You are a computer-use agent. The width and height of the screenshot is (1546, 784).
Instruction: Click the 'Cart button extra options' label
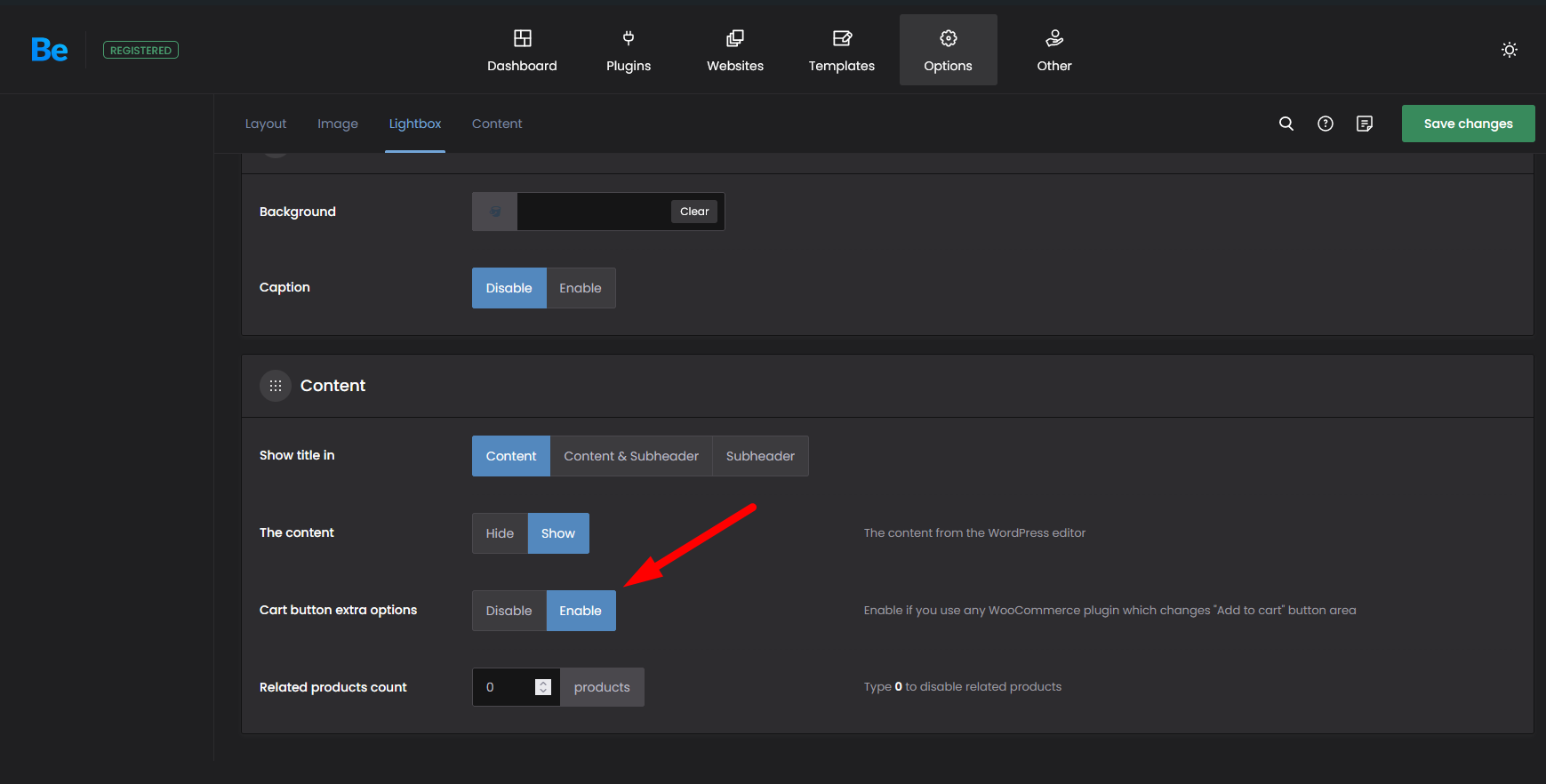coord(338,610)
